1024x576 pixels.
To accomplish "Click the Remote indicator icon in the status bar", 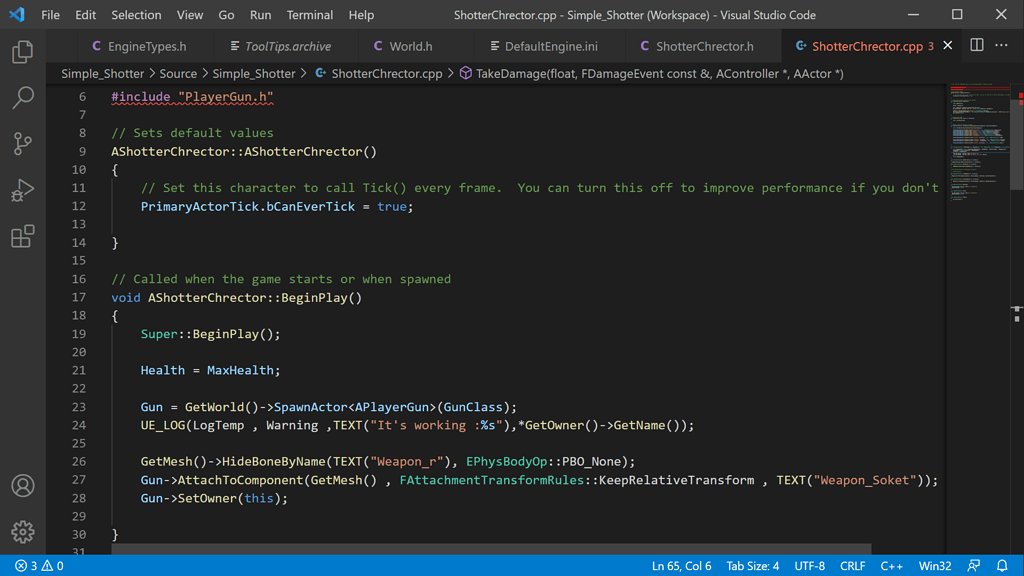I will pyautogui.click(x=974, y=565).
